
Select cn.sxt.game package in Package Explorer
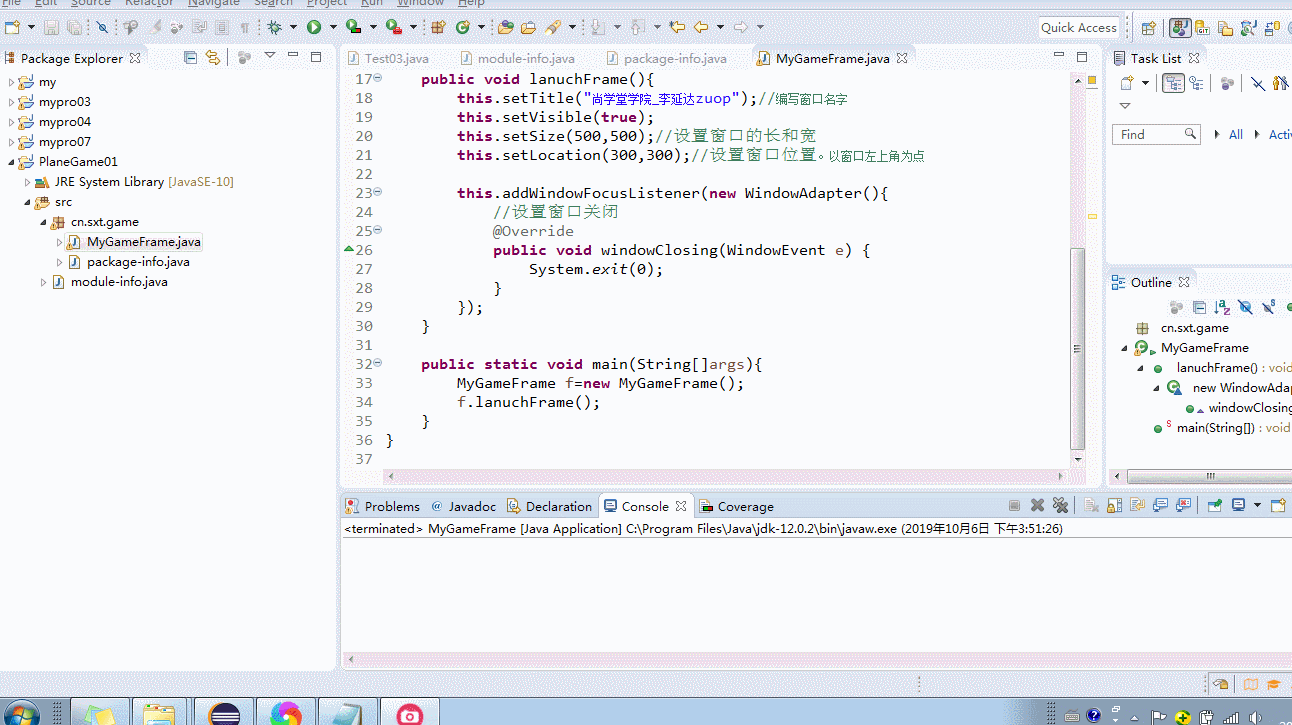click(x=105, y=222)
